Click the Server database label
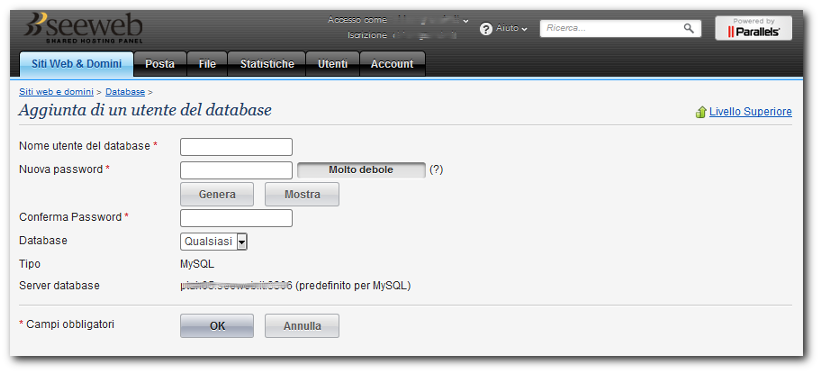The height and width of the screenshot is (373, 820). tap(59, 286)
